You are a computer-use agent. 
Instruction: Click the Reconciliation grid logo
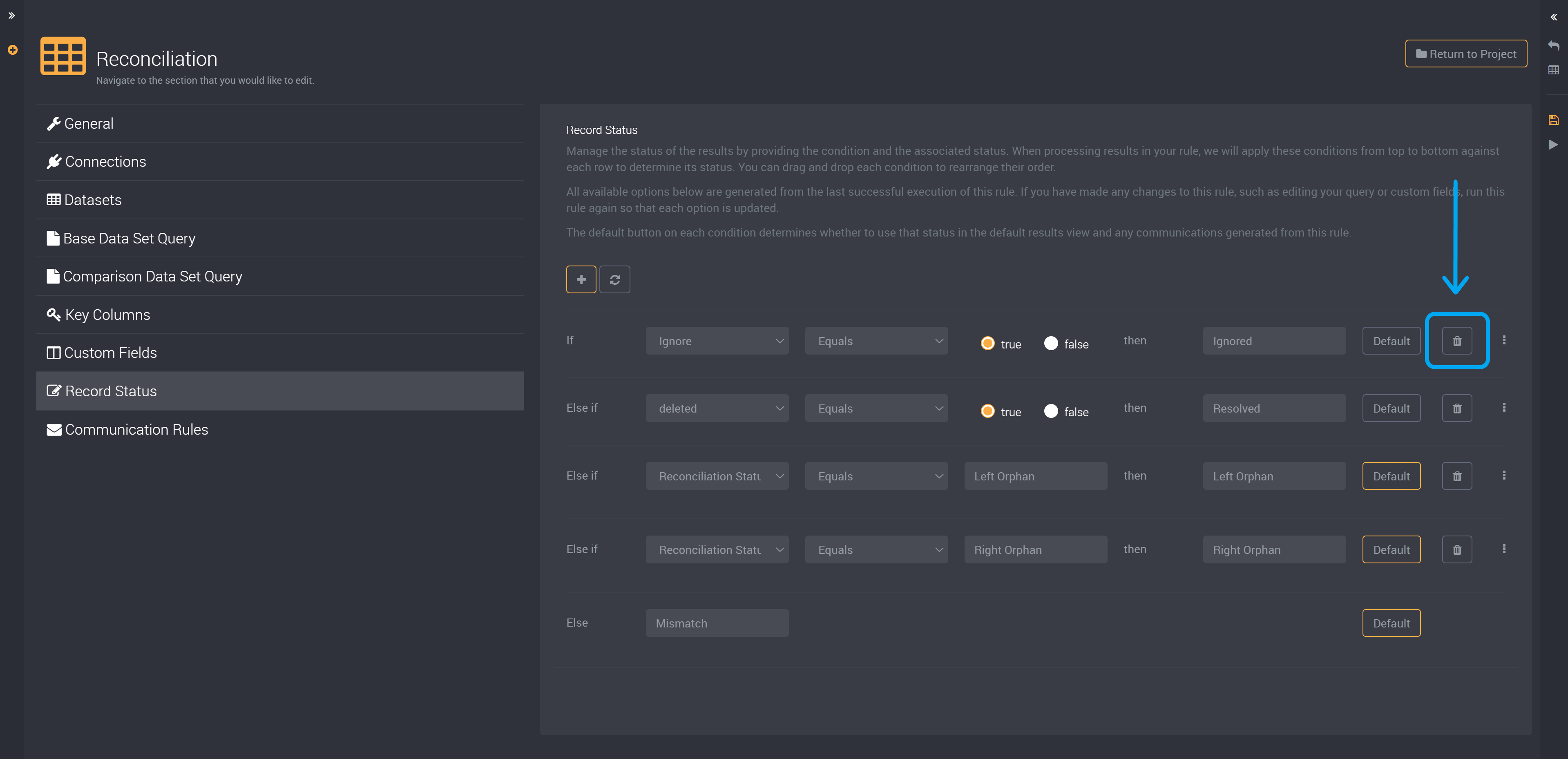pos(63,56)
